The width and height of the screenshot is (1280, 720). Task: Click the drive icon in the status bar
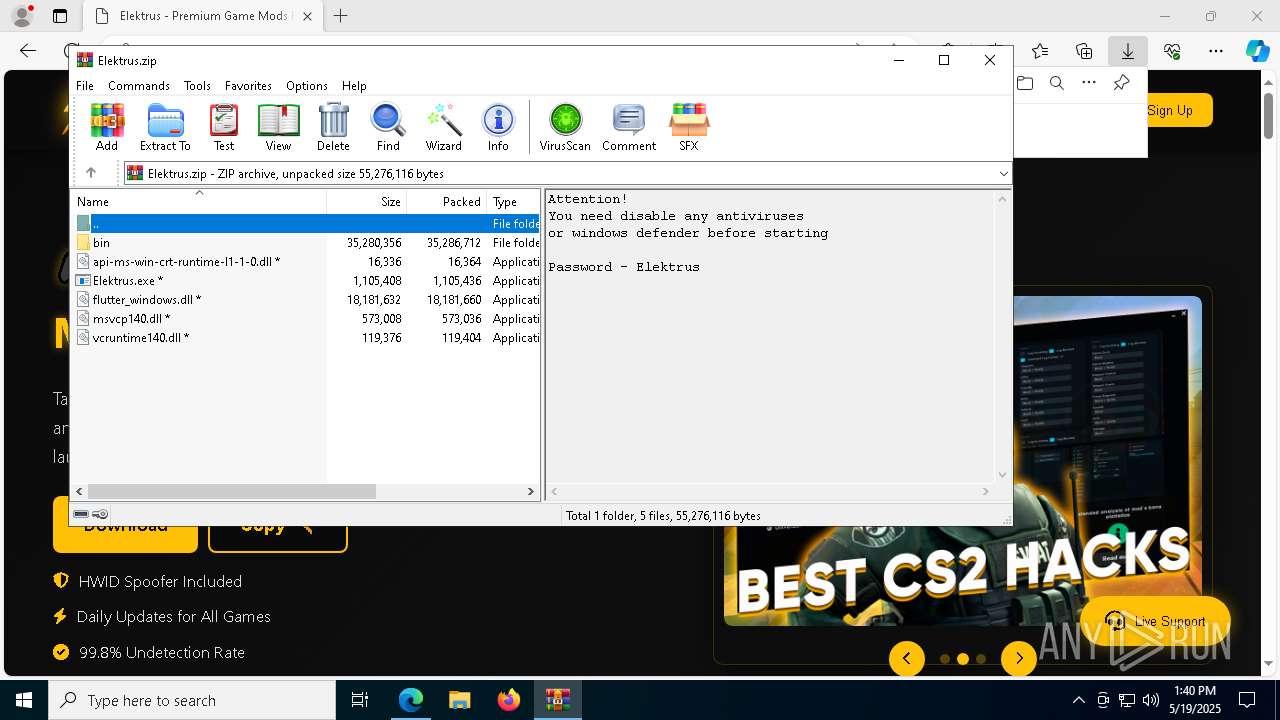pos(81,514)
